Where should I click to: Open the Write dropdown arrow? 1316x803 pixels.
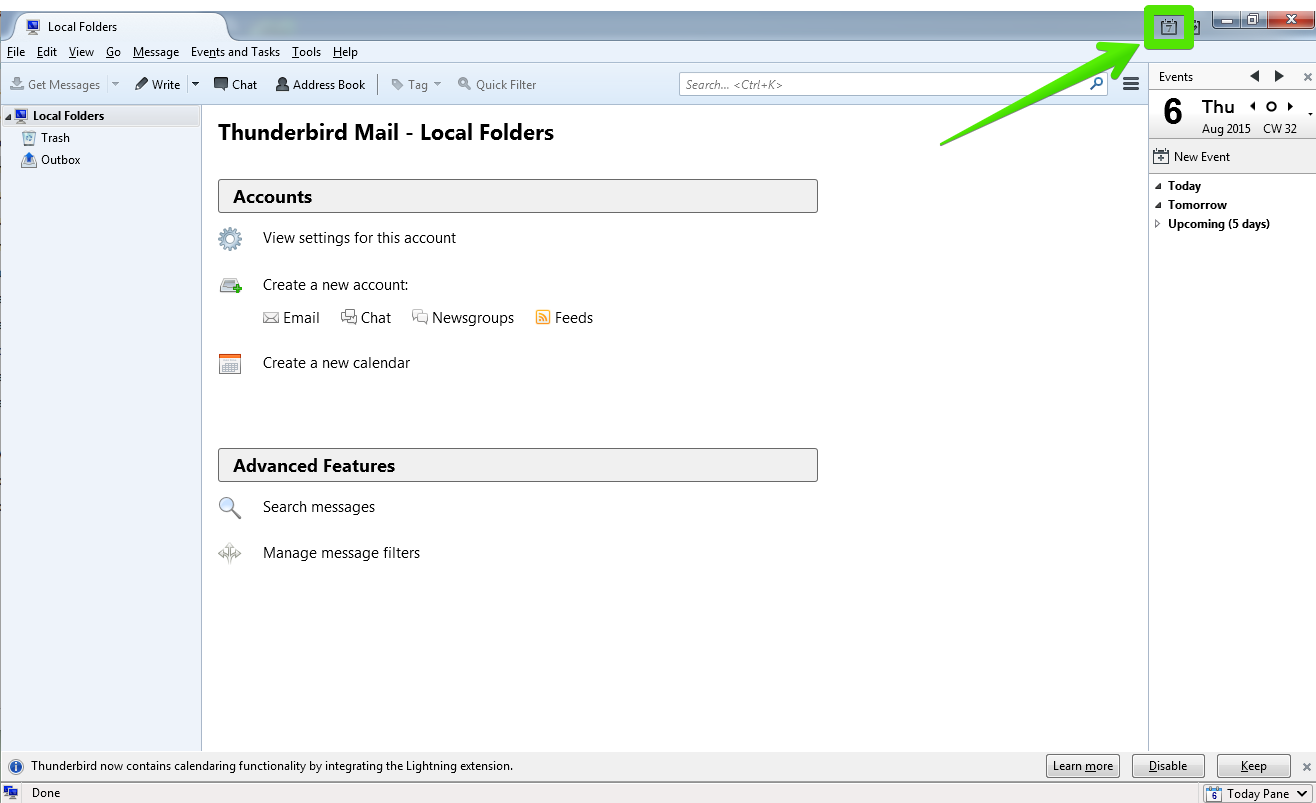point(196,85)
